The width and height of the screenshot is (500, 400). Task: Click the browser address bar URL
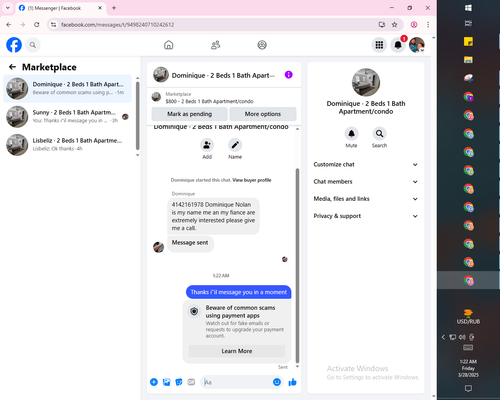tap(117, 25)
